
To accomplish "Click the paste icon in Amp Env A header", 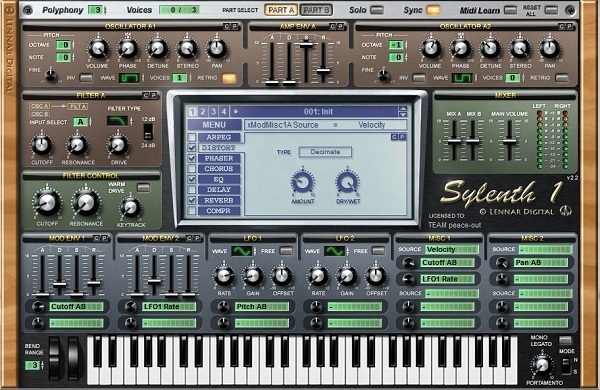I will [x=341, y=26].
